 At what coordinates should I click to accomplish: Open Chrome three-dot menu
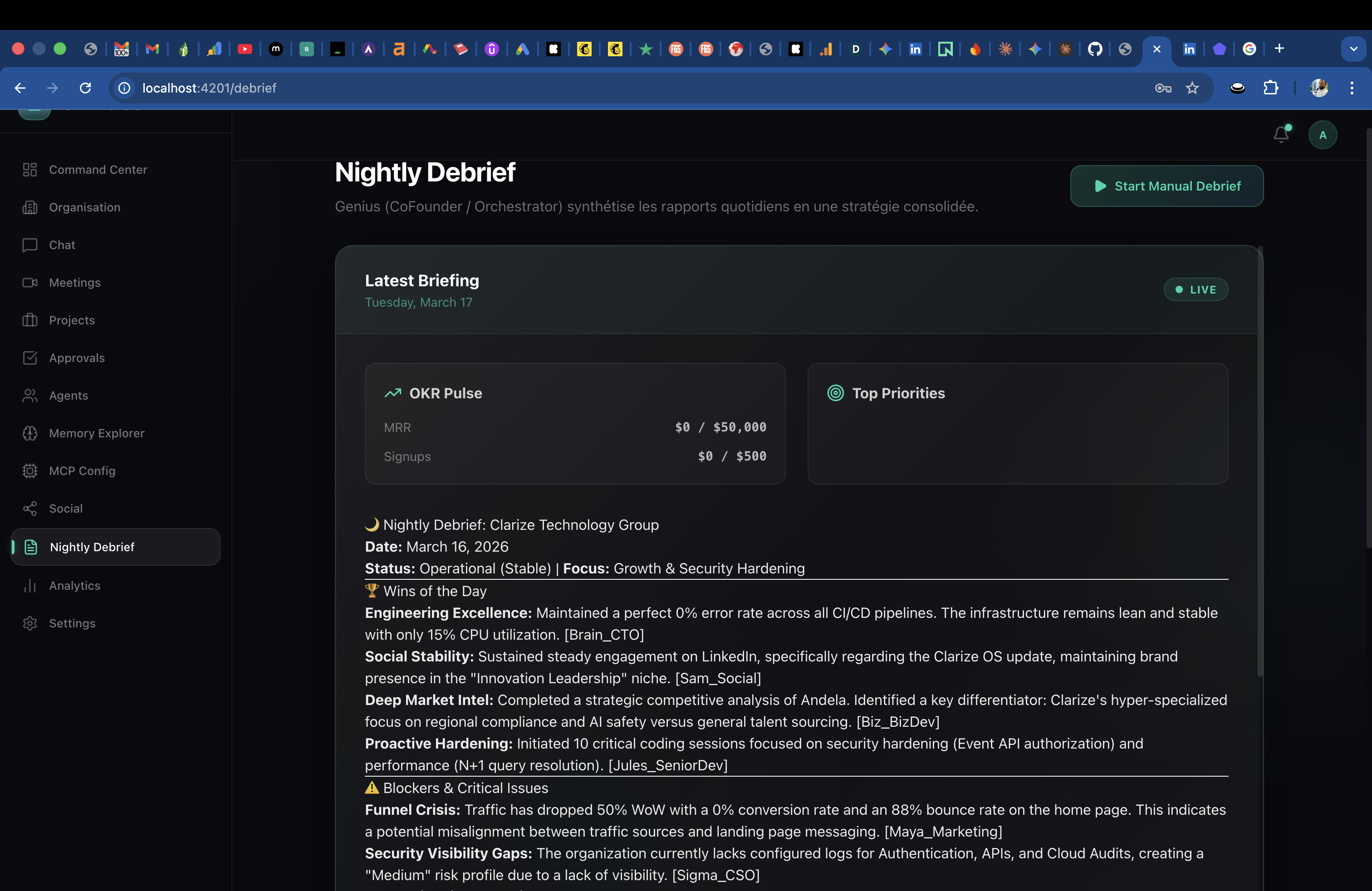coord(1352,88)
